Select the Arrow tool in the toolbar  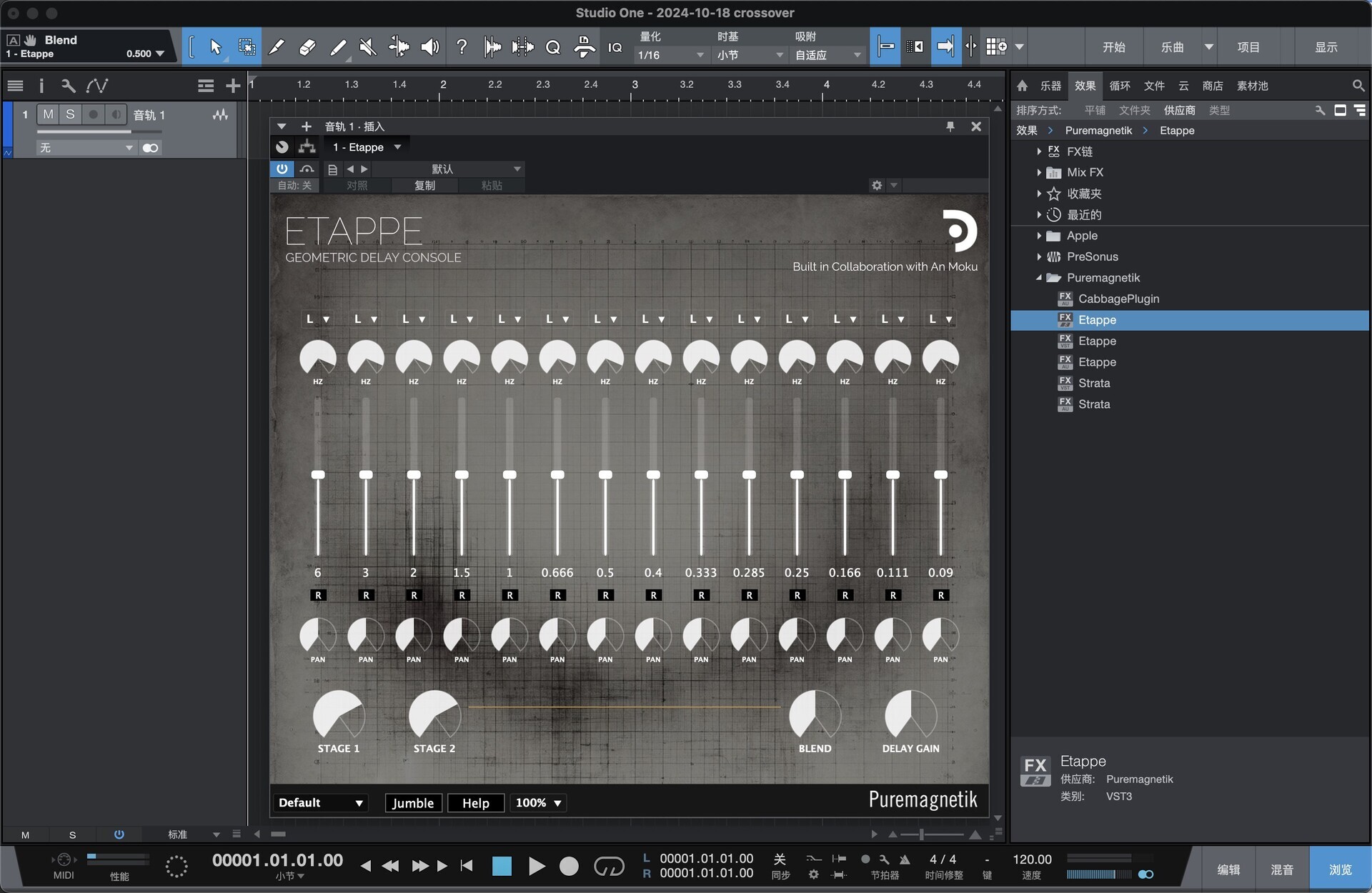(215, 47)
